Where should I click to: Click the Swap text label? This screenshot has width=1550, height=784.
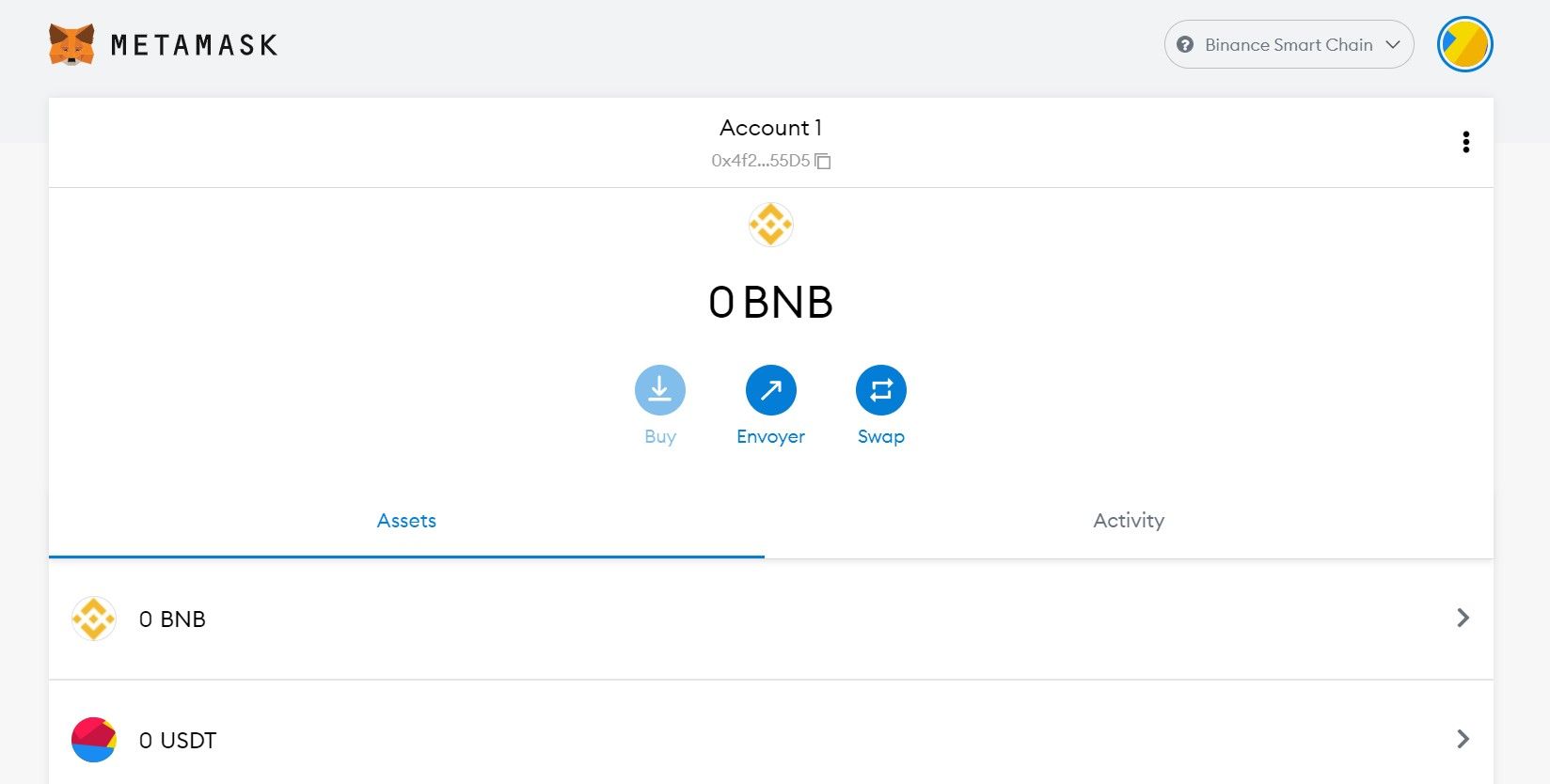click(880, 436)
